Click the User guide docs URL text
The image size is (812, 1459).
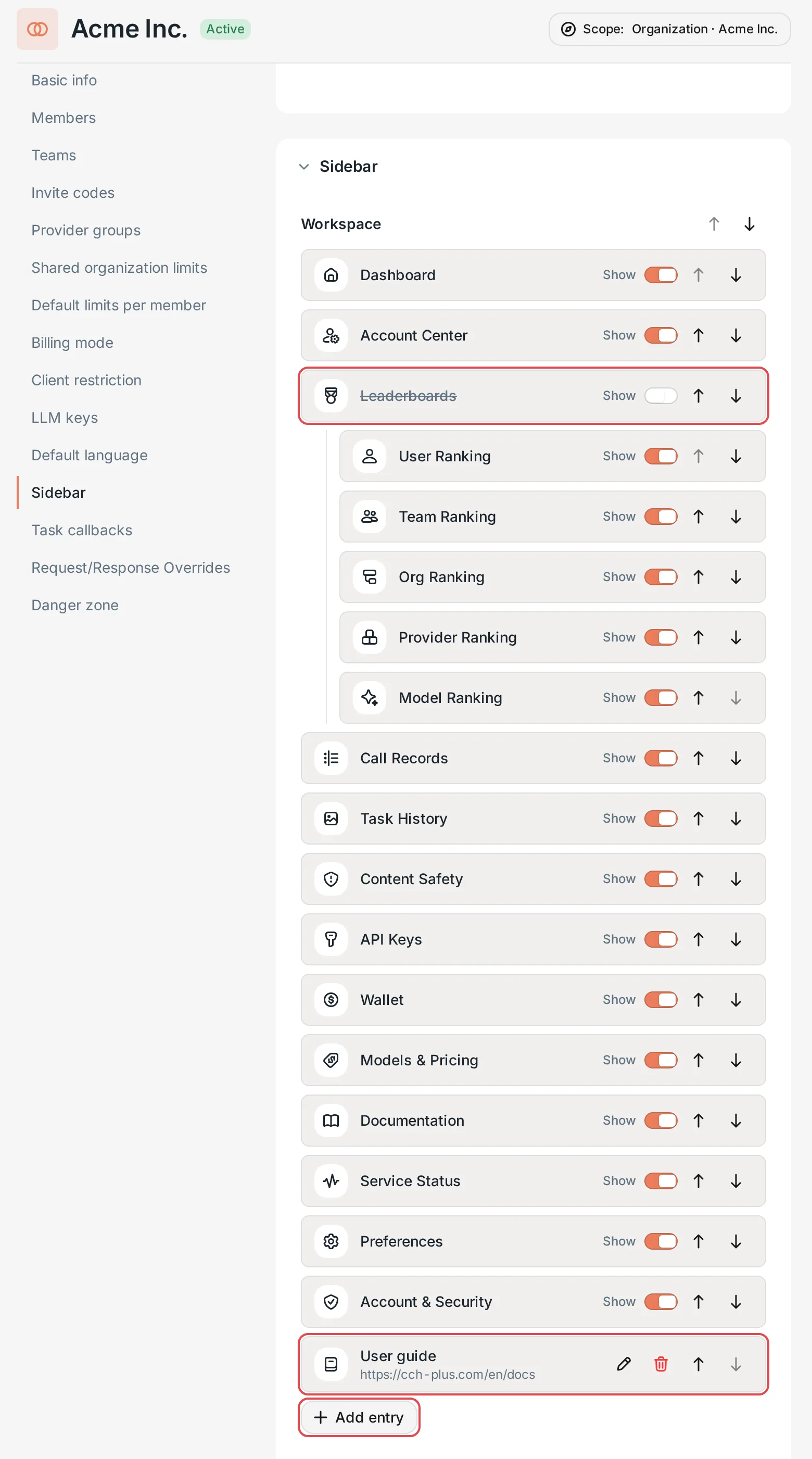pyautogui.click(x=447, y=1375)
